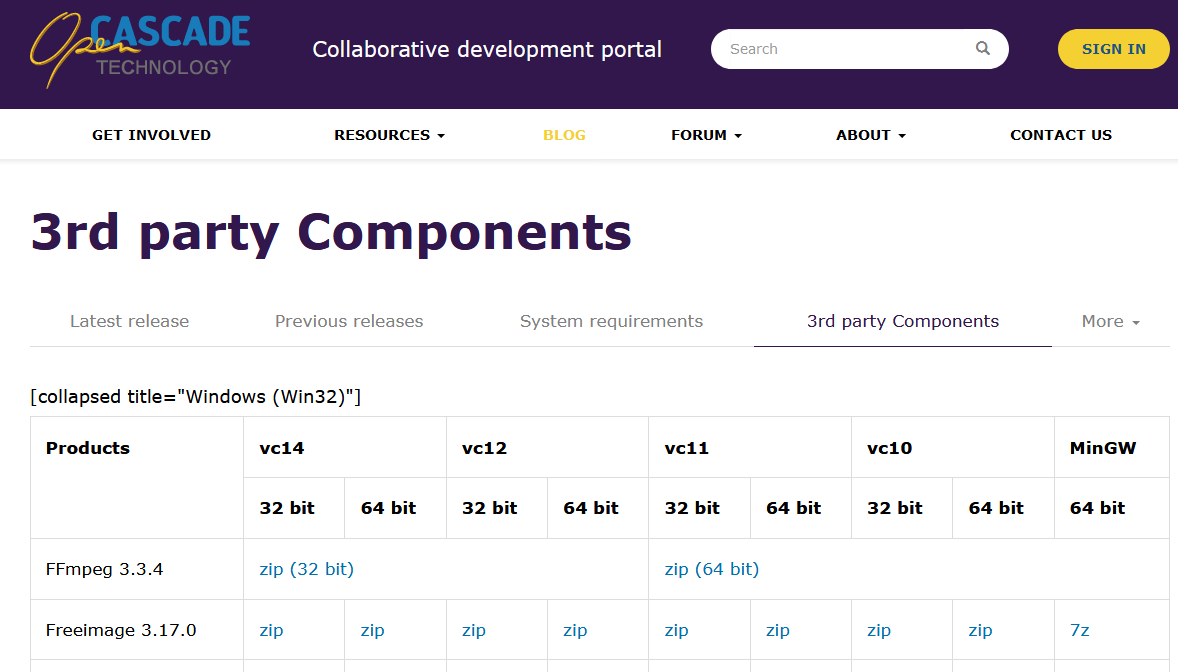Expand the FORUM dropdown menu

(706, 135)
